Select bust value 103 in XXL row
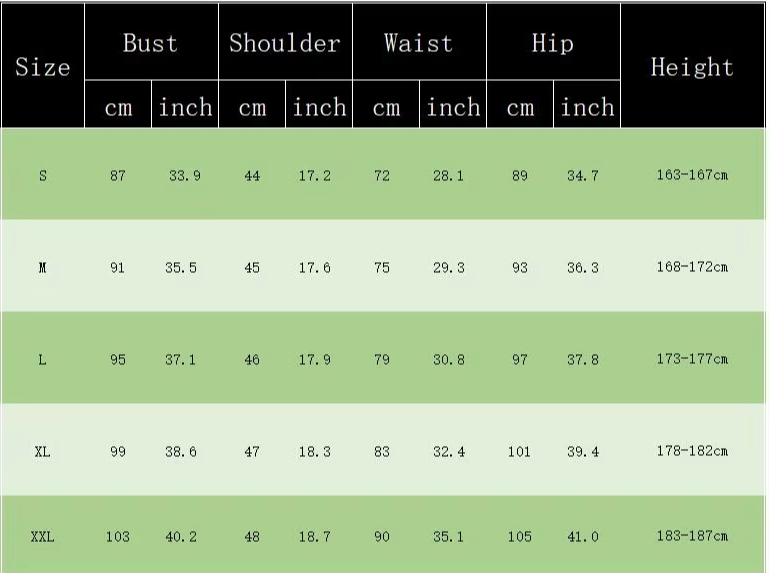The width and height of the screenshot is (770, 573). pyautogui.click(x=118, y=537)
